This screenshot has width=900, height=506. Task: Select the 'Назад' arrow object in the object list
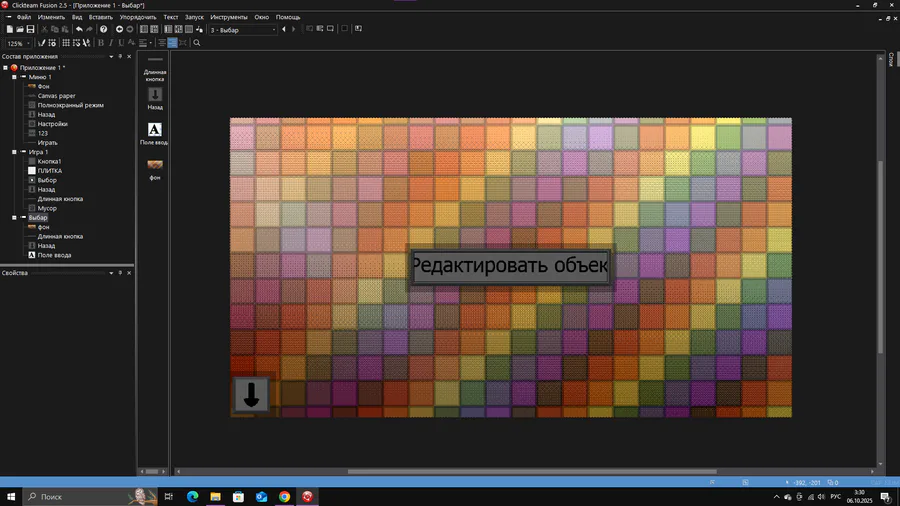tap(155, 94)
